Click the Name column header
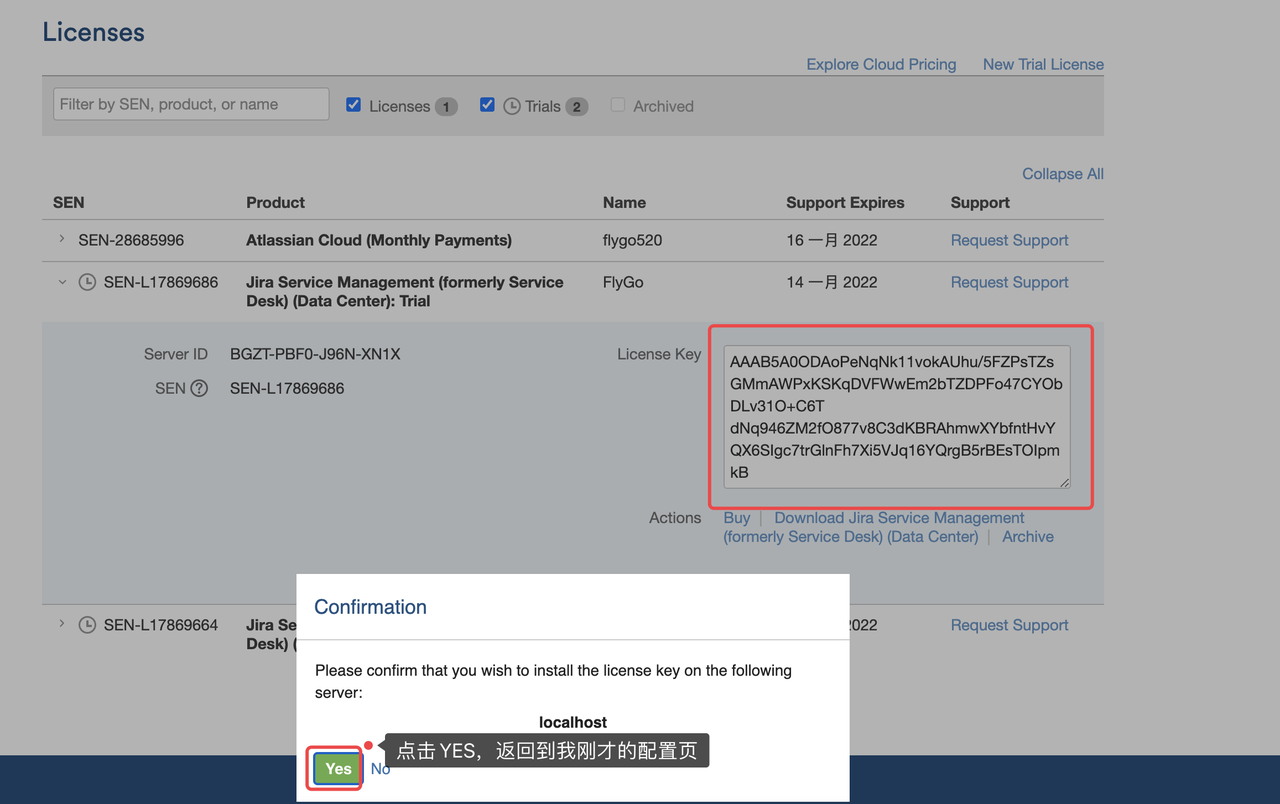 [x=625, y=202]
